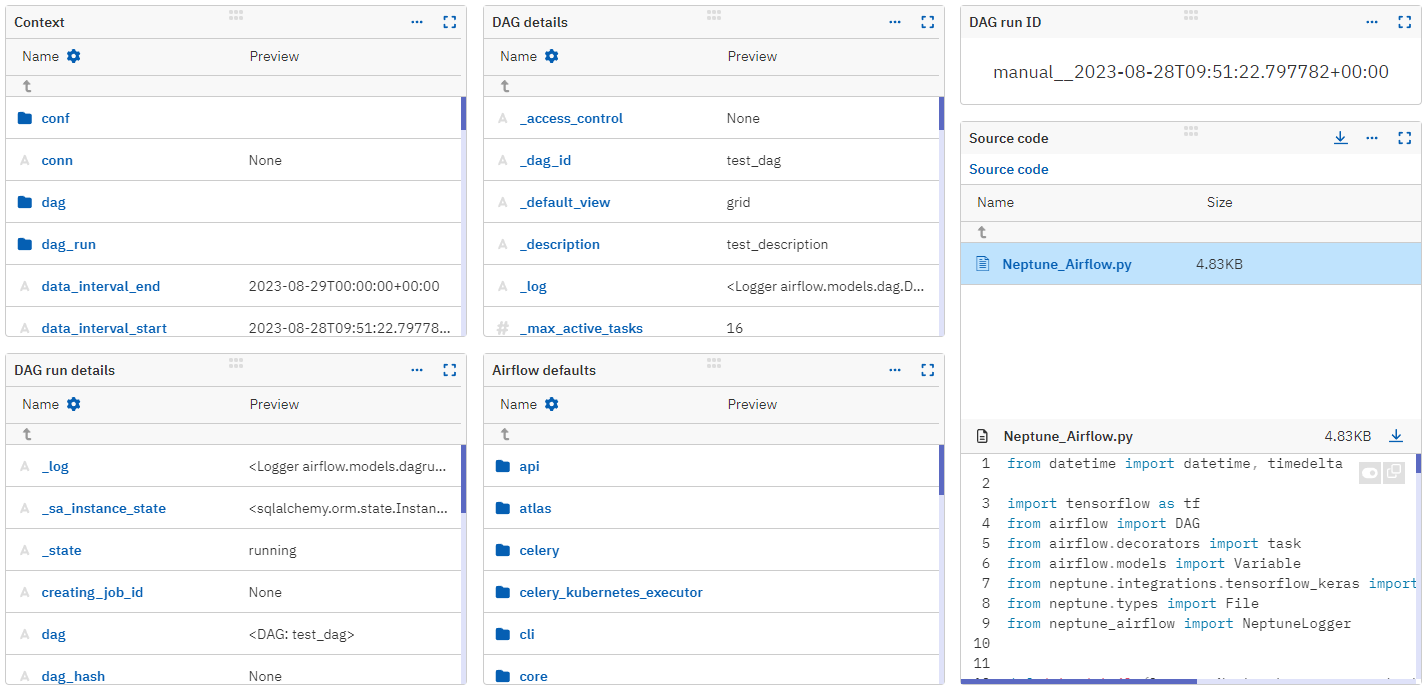The width and height of the screenshot is (1428, 691).
Task: Click the data_interval_end link
Action: tap(100, 286)
